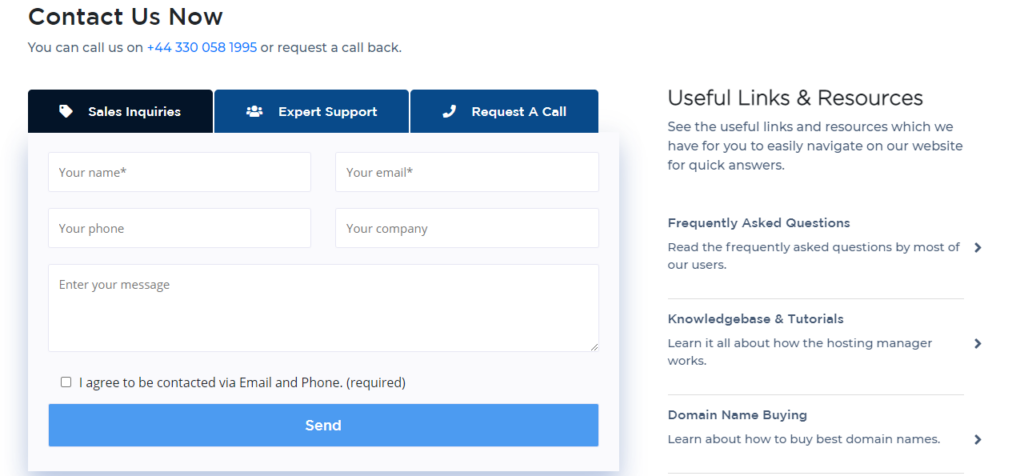
Task: Open the Sales Inquiries tab
Action: coord(120,111)
